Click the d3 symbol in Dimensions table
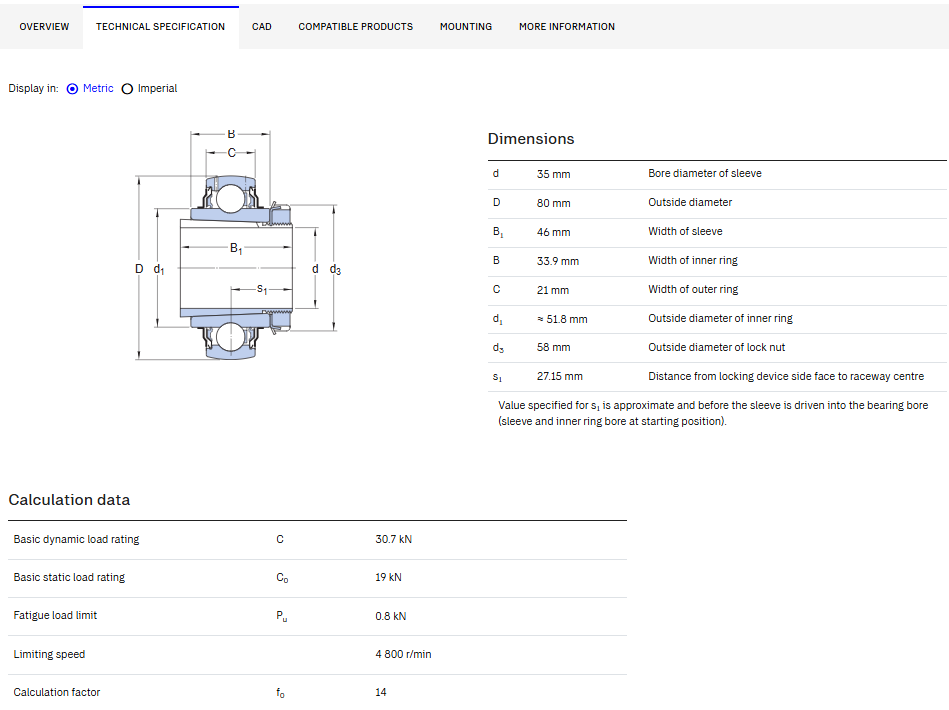The height and width of the screenshot is (710, 949). [x=498, y=348]
